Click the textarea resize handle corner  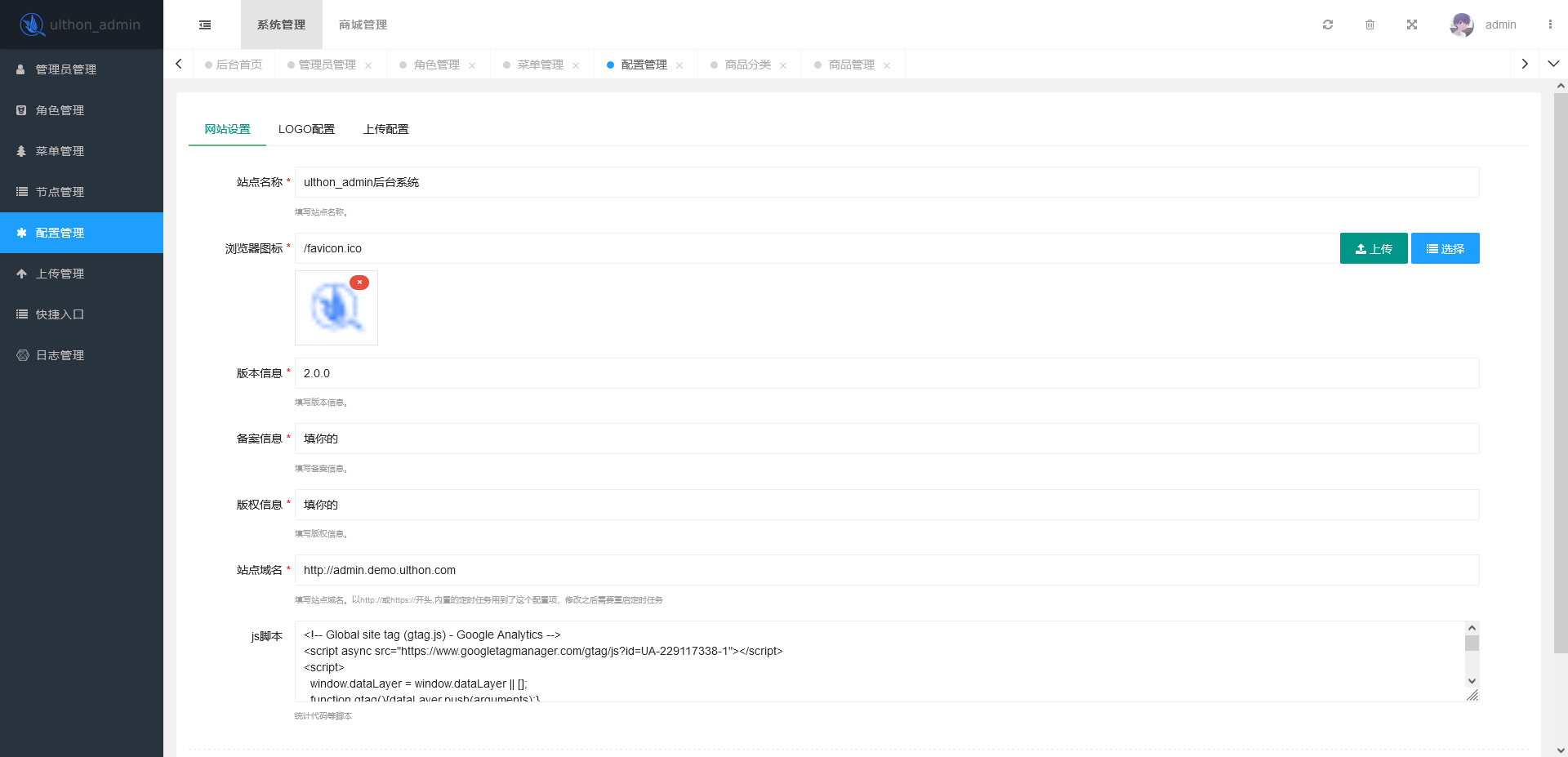point(1472,695)
